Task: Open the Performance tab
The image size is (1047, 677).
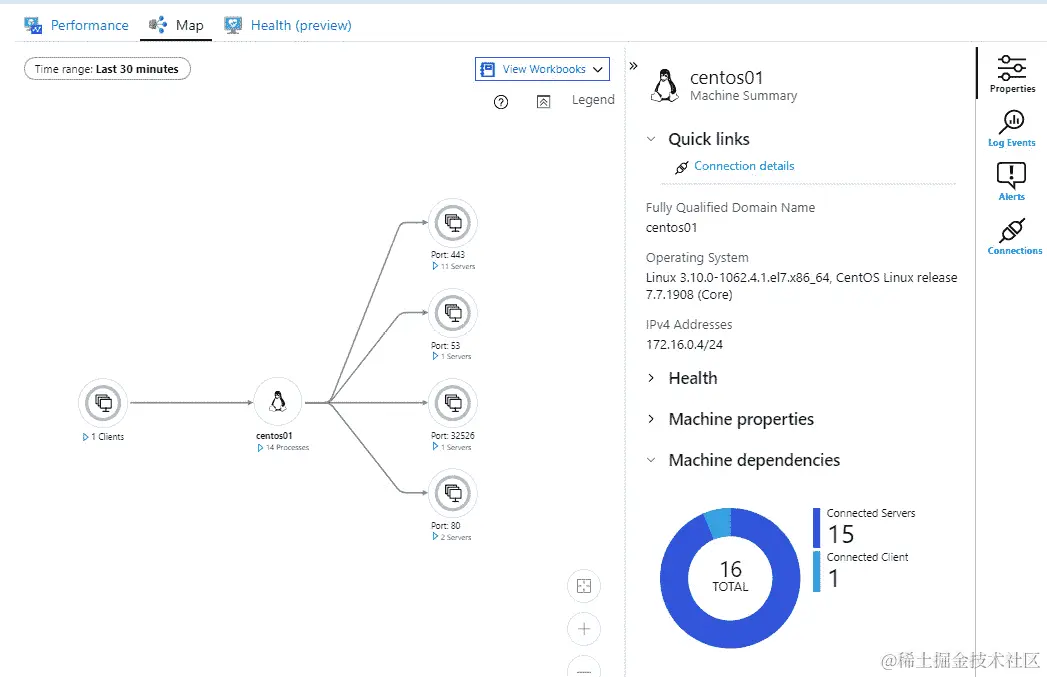Action: coord(76,25)
